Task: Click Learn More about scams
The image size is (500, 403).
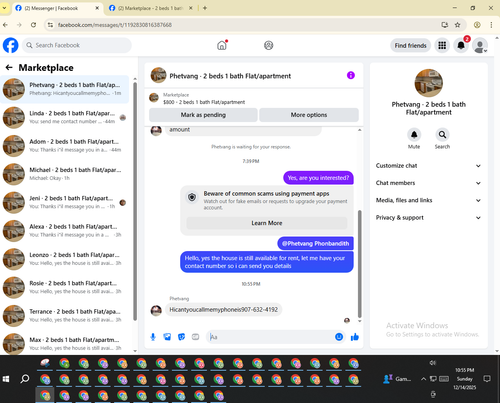Action: 267,223
